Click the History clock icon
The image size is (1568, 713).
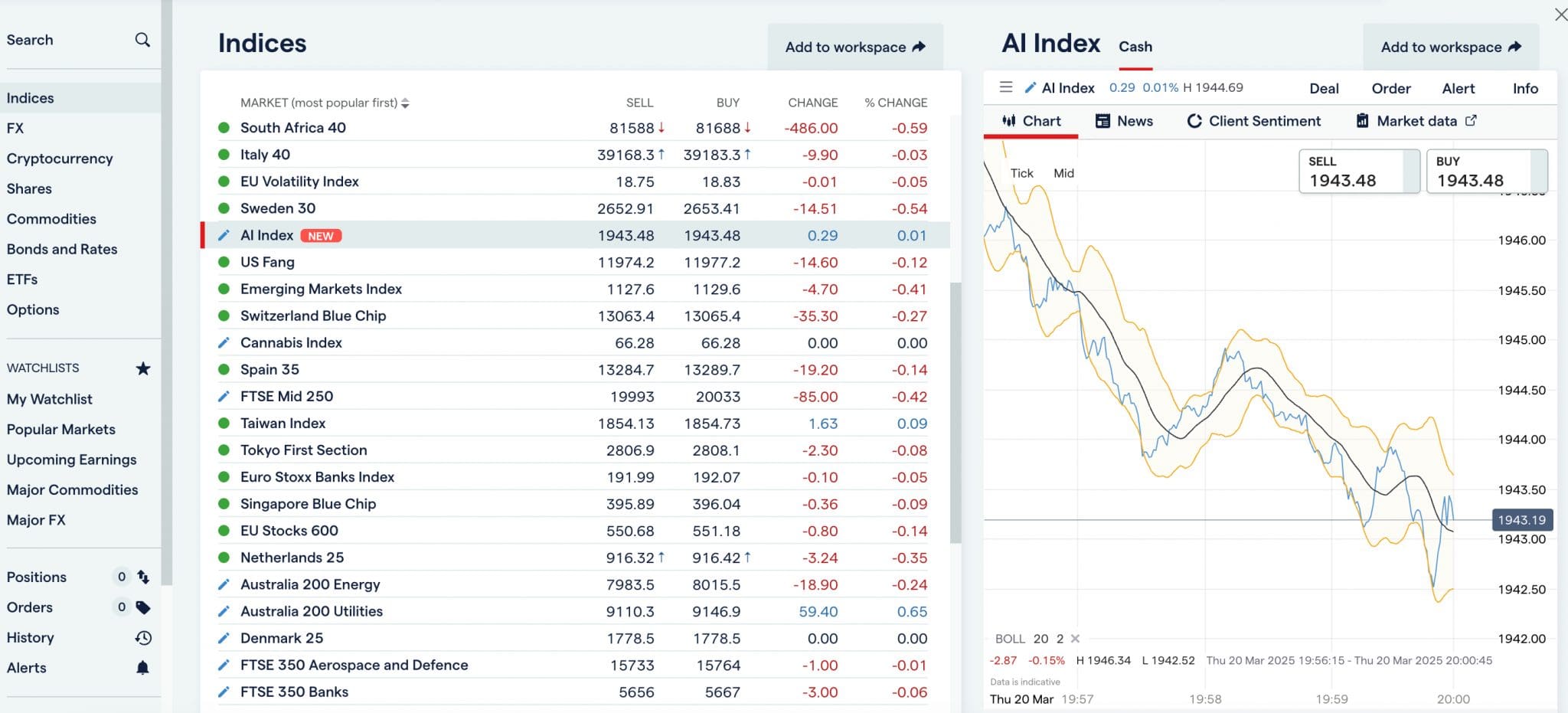[143, 637]
